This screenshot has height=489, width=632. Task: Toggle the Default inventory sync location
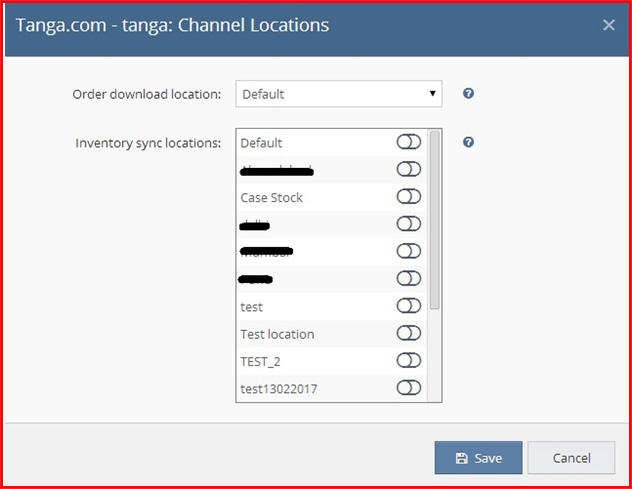[x=409, y=142]
